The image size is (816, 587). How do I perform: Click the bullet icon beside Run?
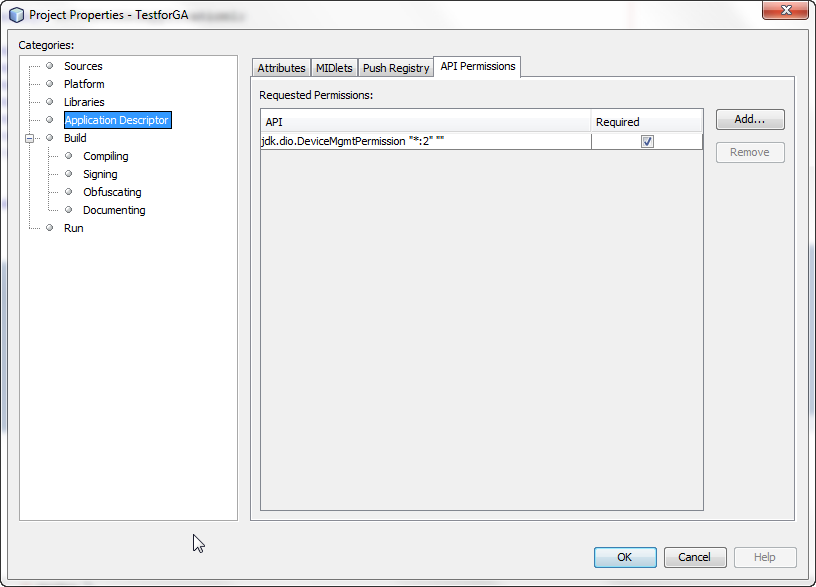[49, 227]
